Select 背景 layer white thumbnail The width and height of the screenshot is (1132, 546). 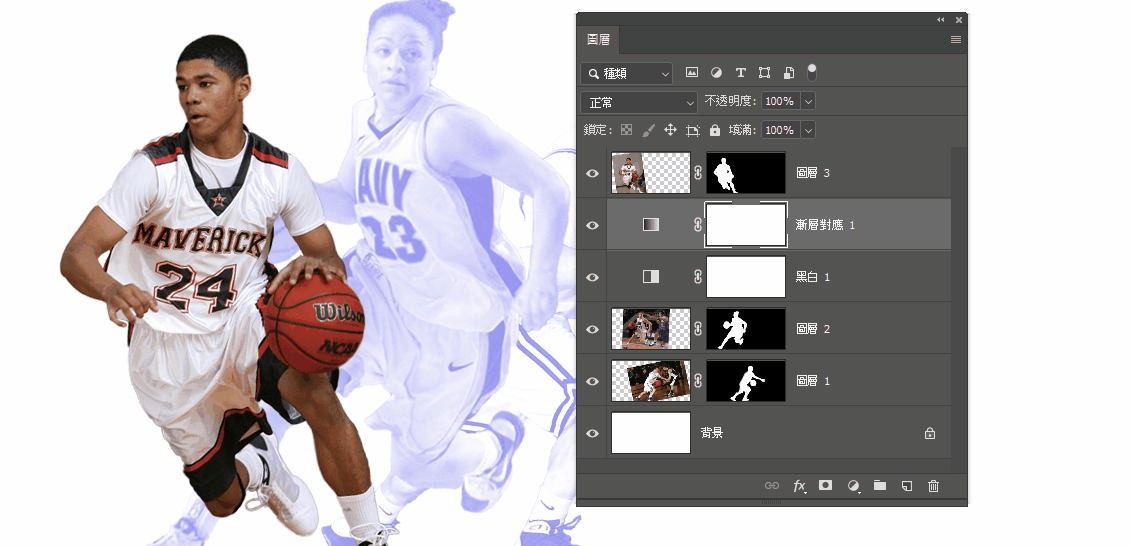click(x=651, y=433)
